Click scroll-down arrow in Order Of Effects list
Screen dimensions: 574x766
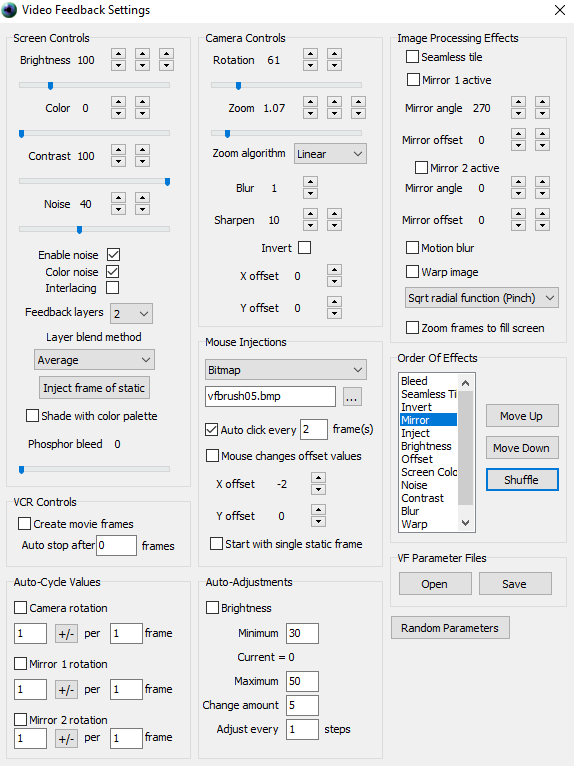point(466,523)
